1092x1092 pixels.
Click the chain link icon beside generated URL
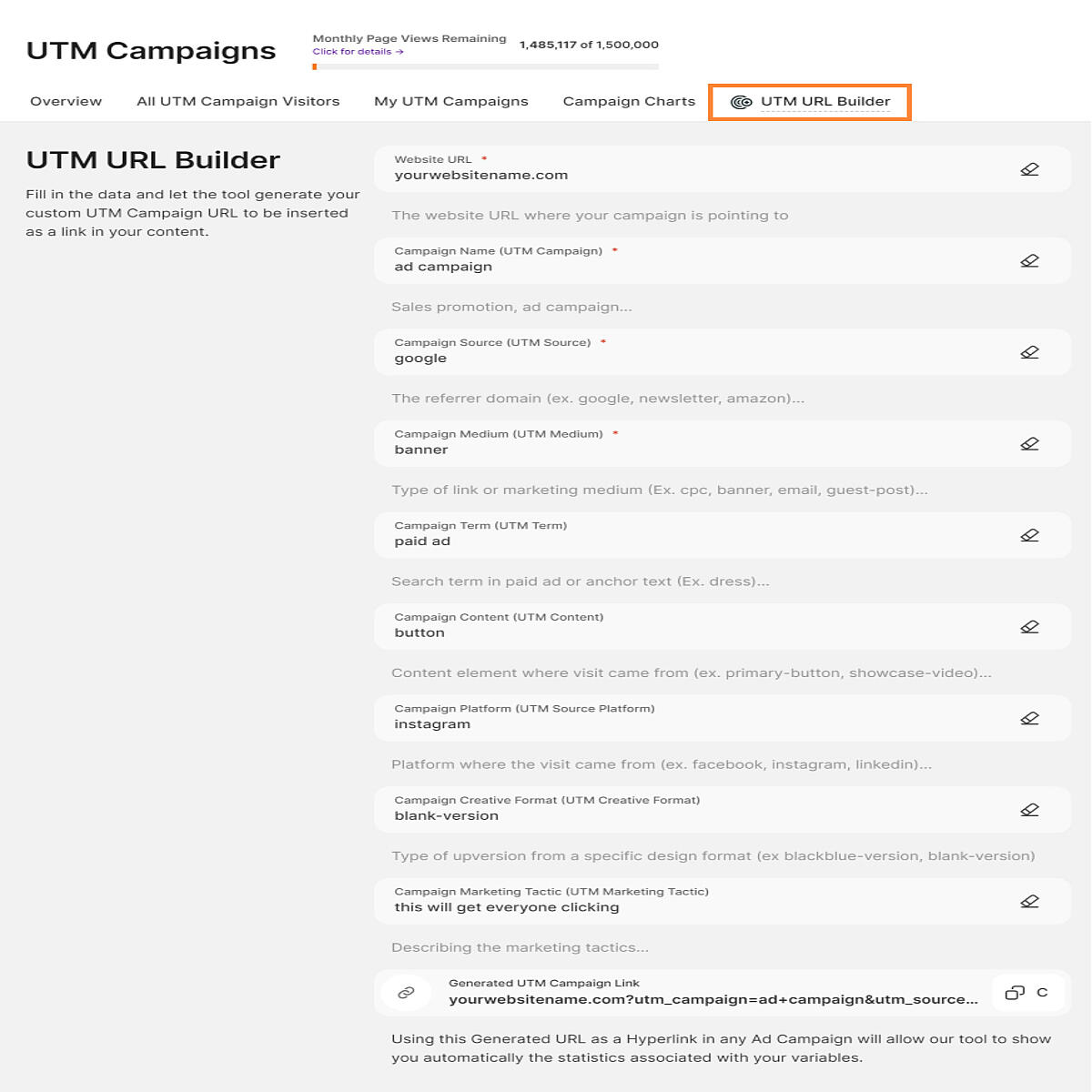click(406, 993)
